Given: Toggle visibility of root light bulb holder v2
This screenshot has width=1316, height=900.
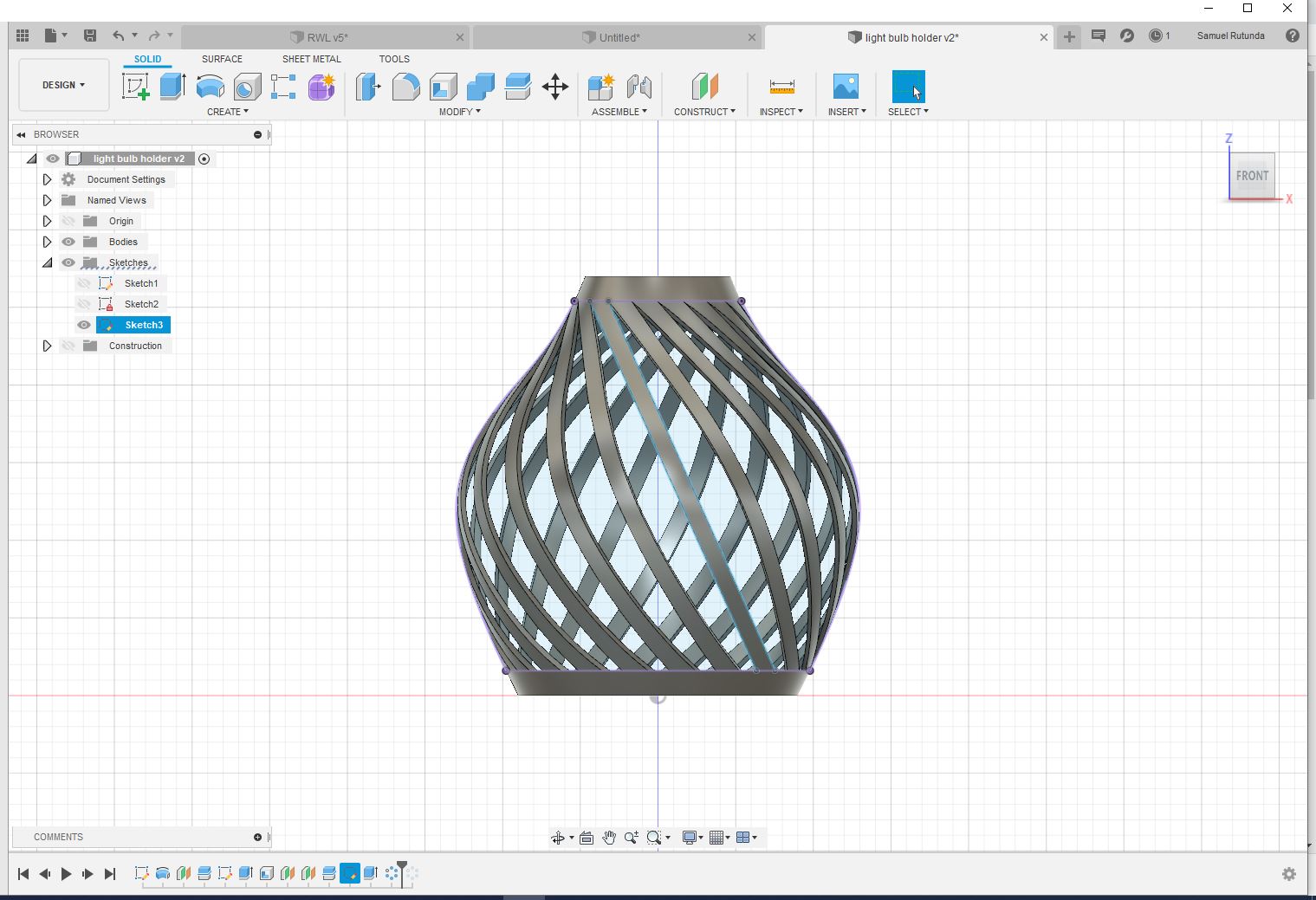Looking at the screenshot, I should [x=53, y=159].
